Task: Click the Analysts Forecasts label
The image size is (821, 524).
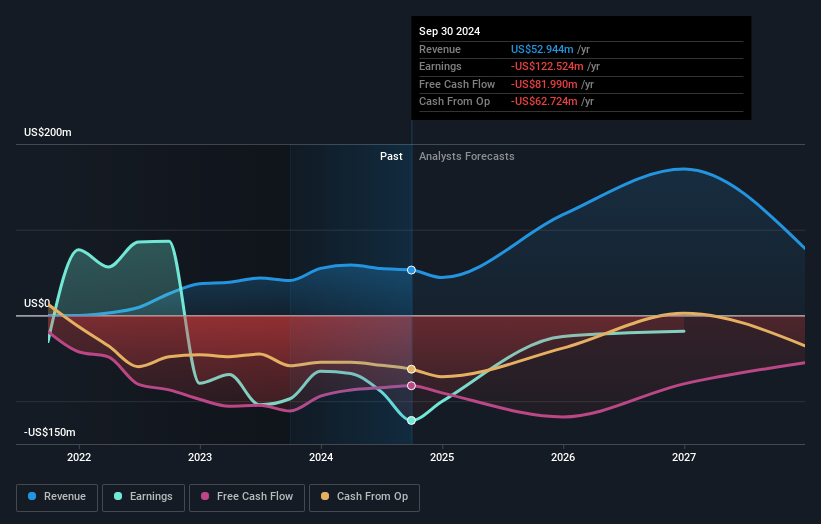Action: (467, 157)
